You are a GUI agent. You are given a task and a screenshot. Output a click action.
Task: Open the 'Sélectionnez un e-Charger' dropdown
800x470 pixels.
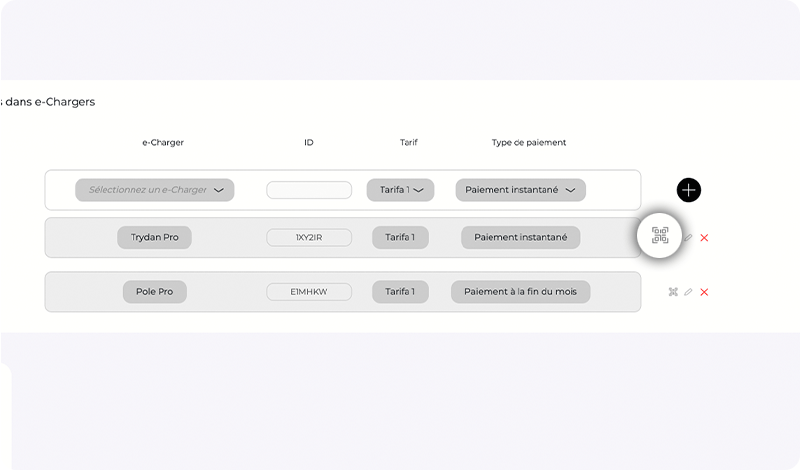155,190
